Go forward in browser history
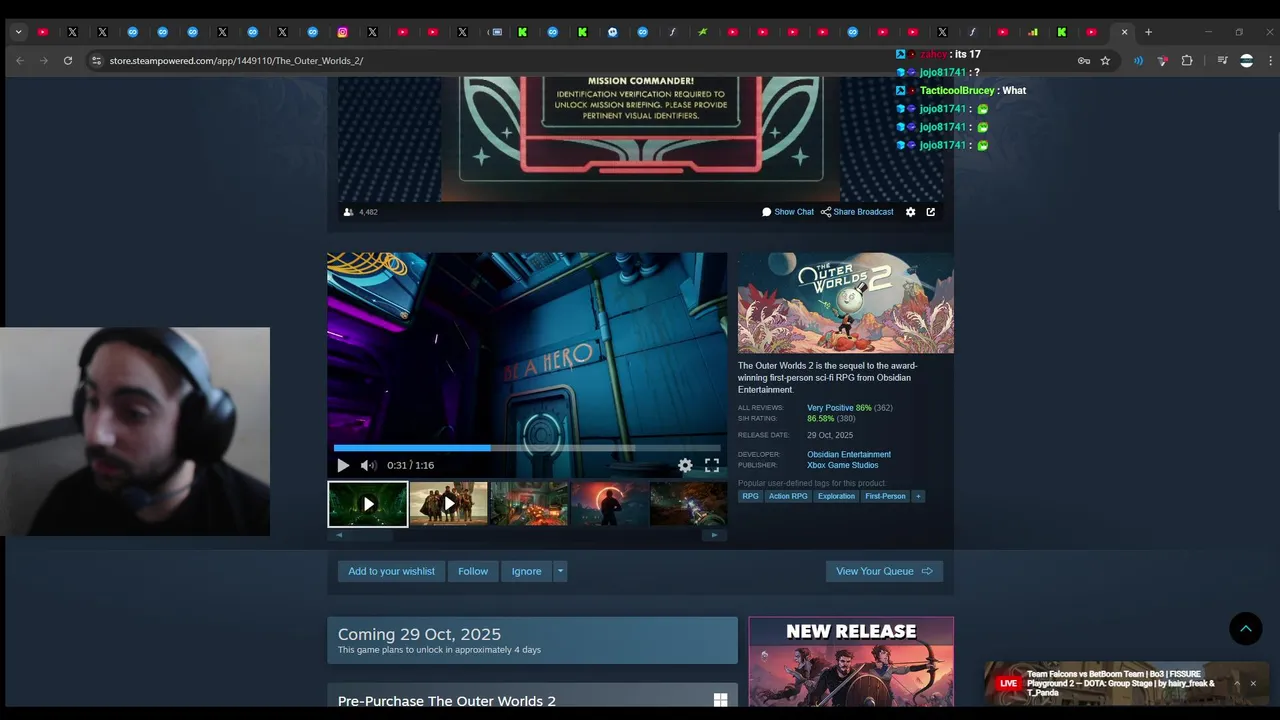 click(x=44, y=61)
